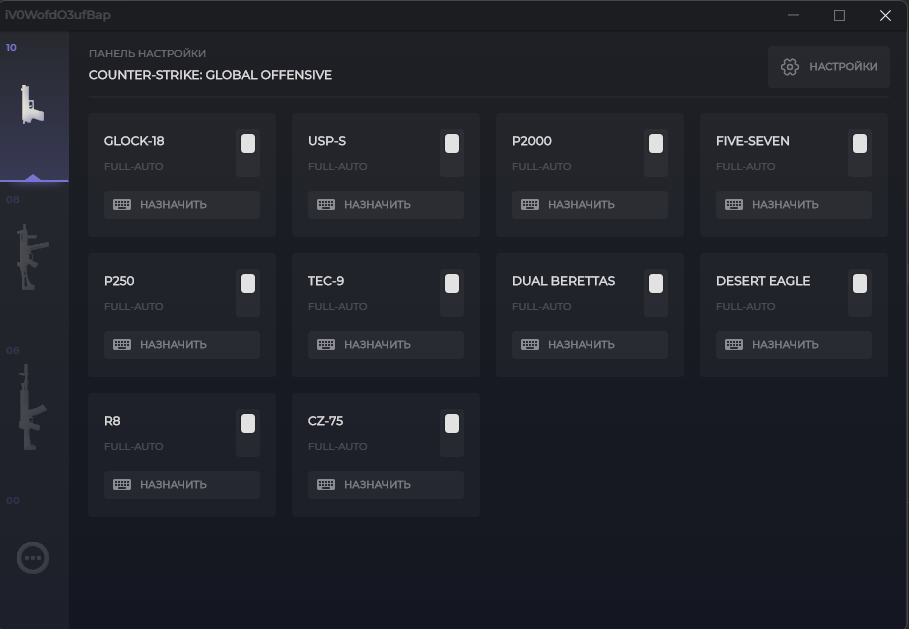Close the application window
This screenshot has height=629, width=909.
885,15
